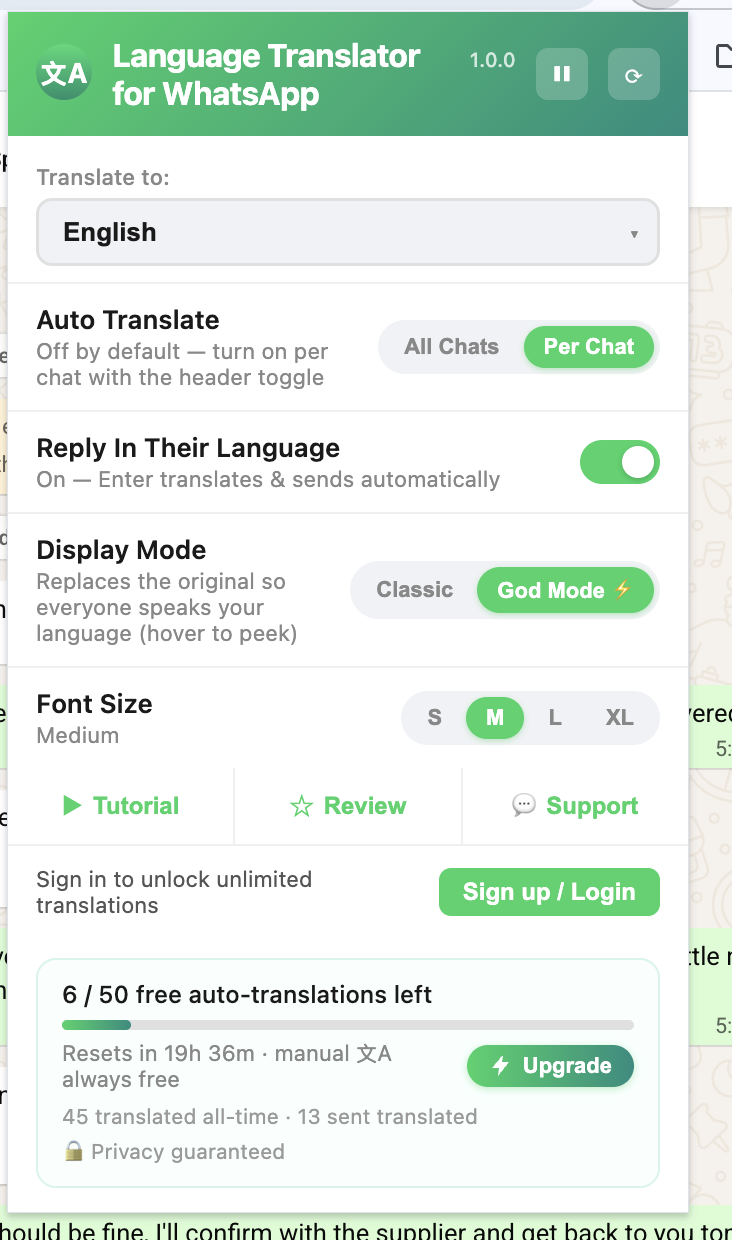Set font size to M

click(x=495, y=718)
